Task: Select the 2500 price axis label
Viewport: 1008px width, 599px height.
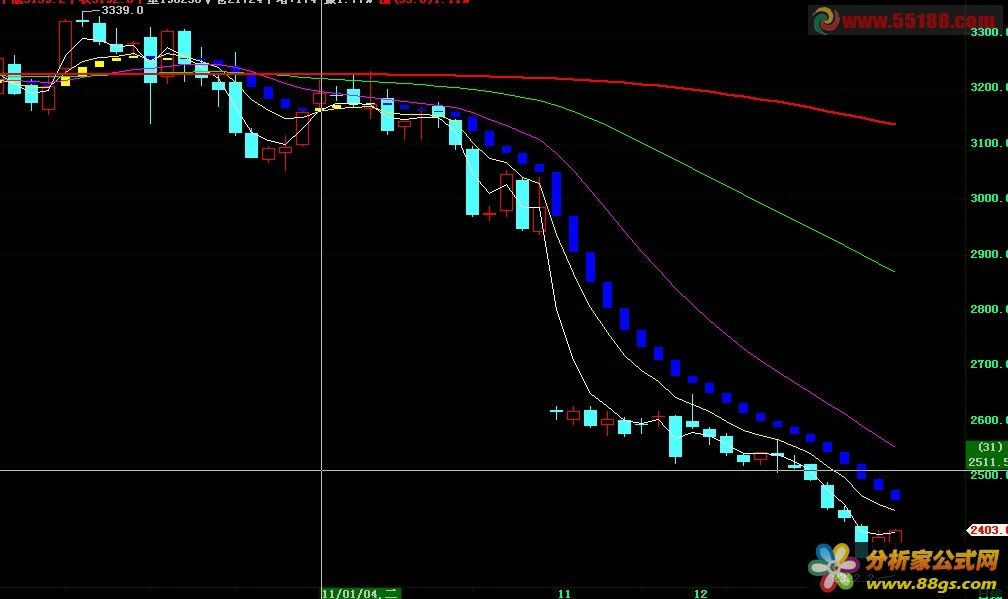Action: pos(989,476)
